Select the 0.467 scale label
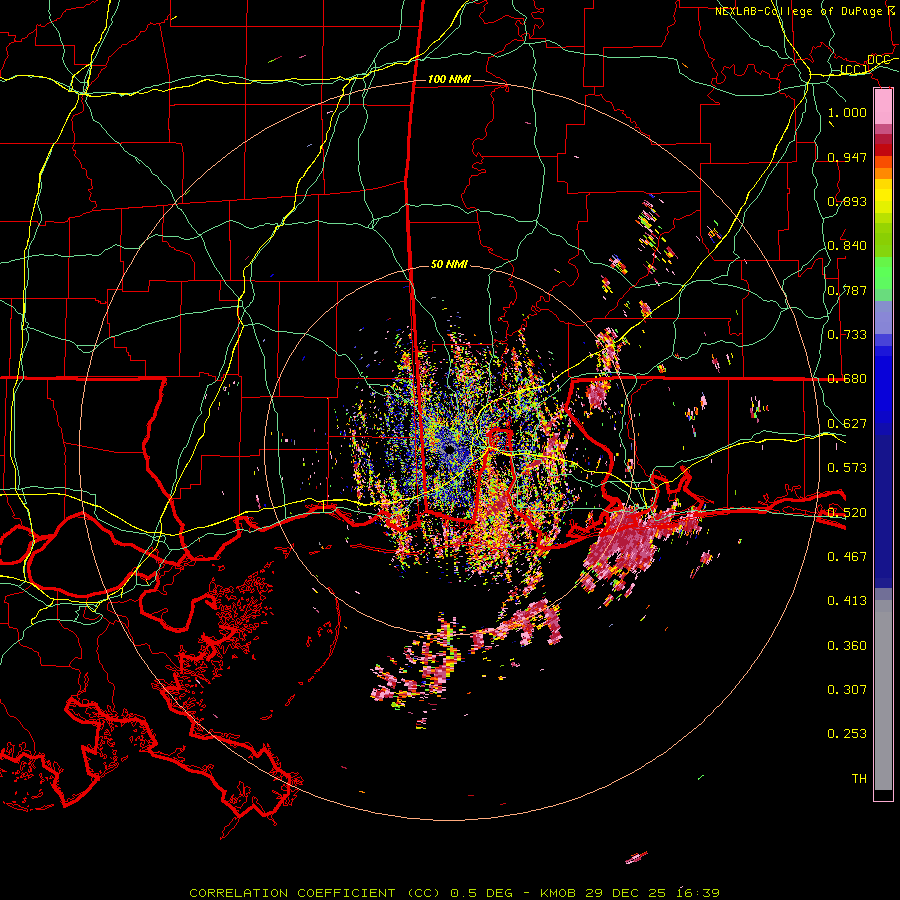The width and height of the screenshot is (900, 900). coord(847,557)
